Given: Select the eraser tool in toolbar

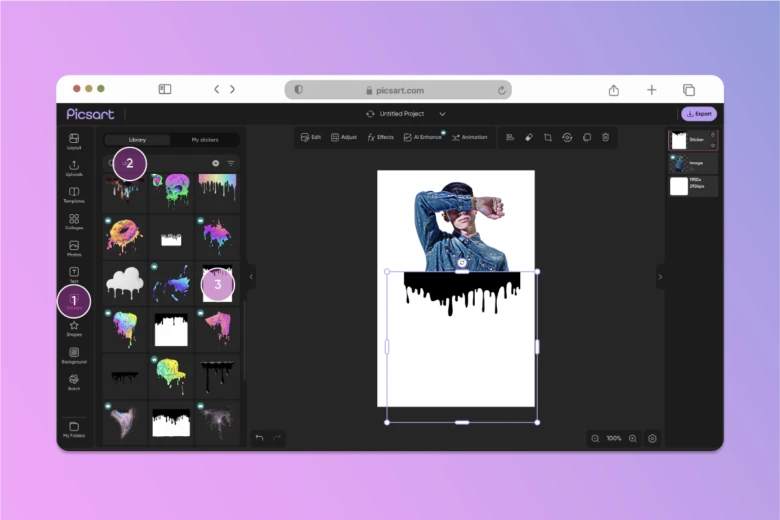Looking at the screenshot, I should [x=529, y=137].
